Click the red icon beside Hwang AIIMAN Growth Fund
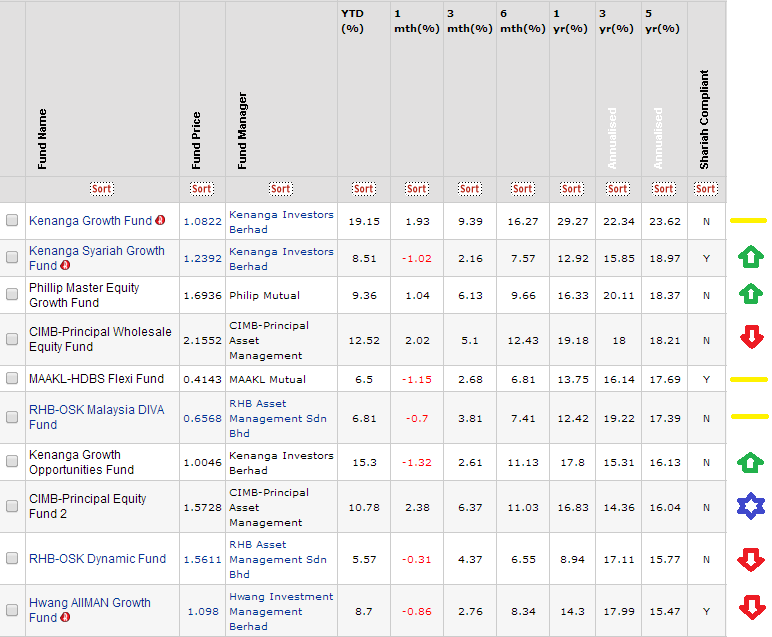 point(65,617)
